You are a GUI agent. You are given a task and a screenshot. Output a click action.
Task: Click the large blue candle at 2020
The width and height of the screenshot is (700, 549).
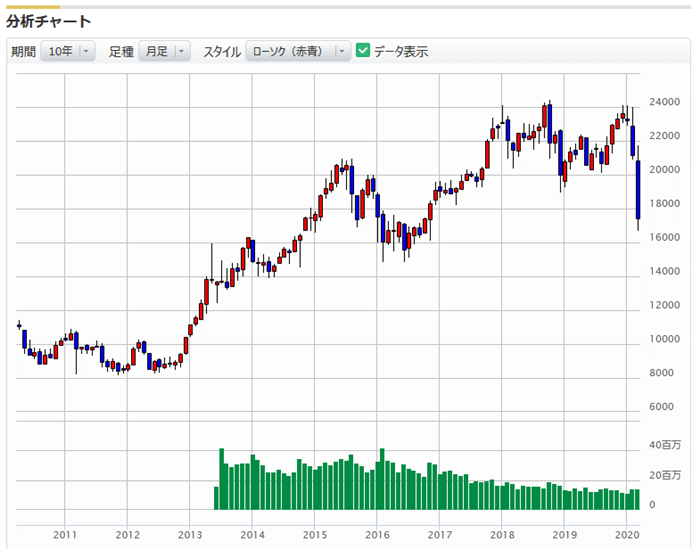click(x=638, y=190)
